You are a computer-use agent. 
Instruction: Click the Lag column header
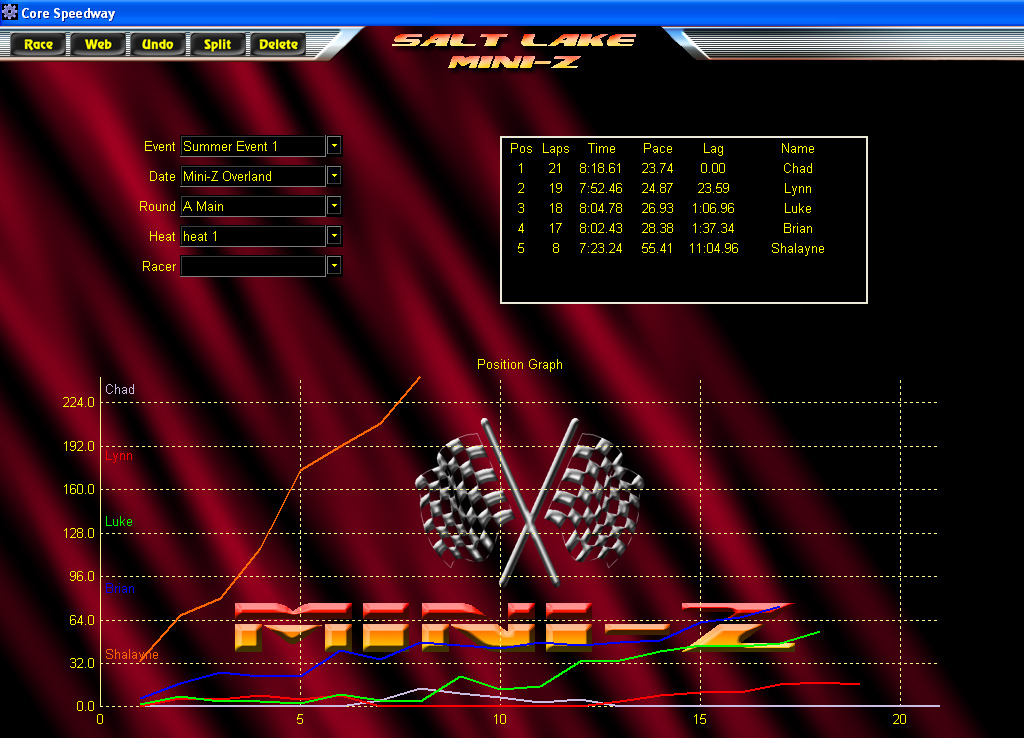click(713, 149)
